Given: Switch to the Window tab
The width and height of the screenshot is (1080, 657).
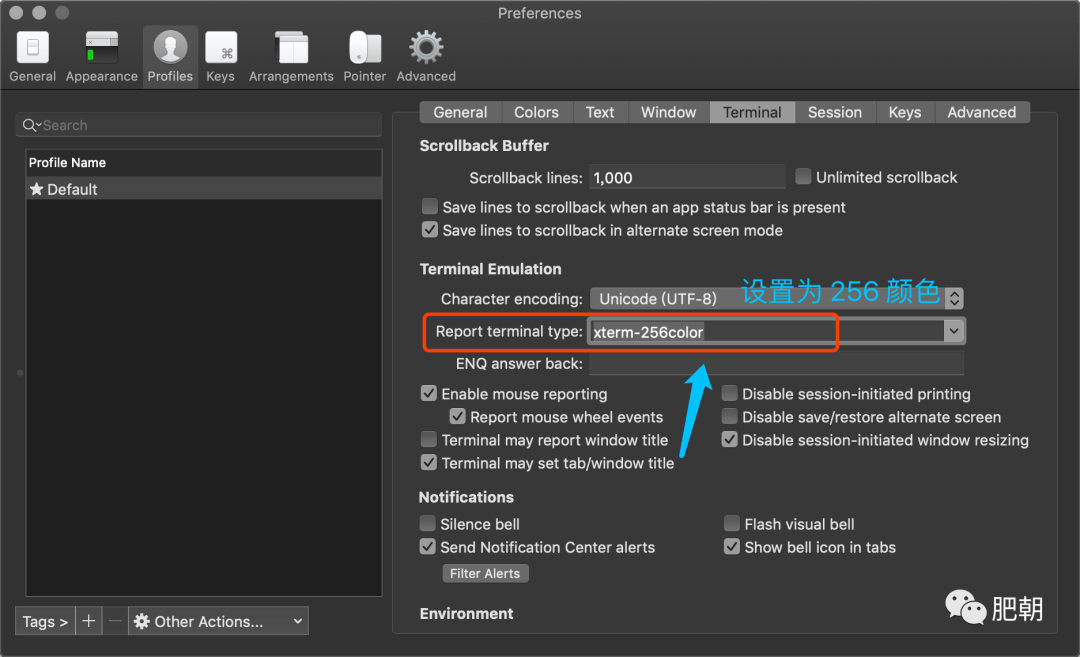Looking at the screenshot, I should tap(668, 112).
